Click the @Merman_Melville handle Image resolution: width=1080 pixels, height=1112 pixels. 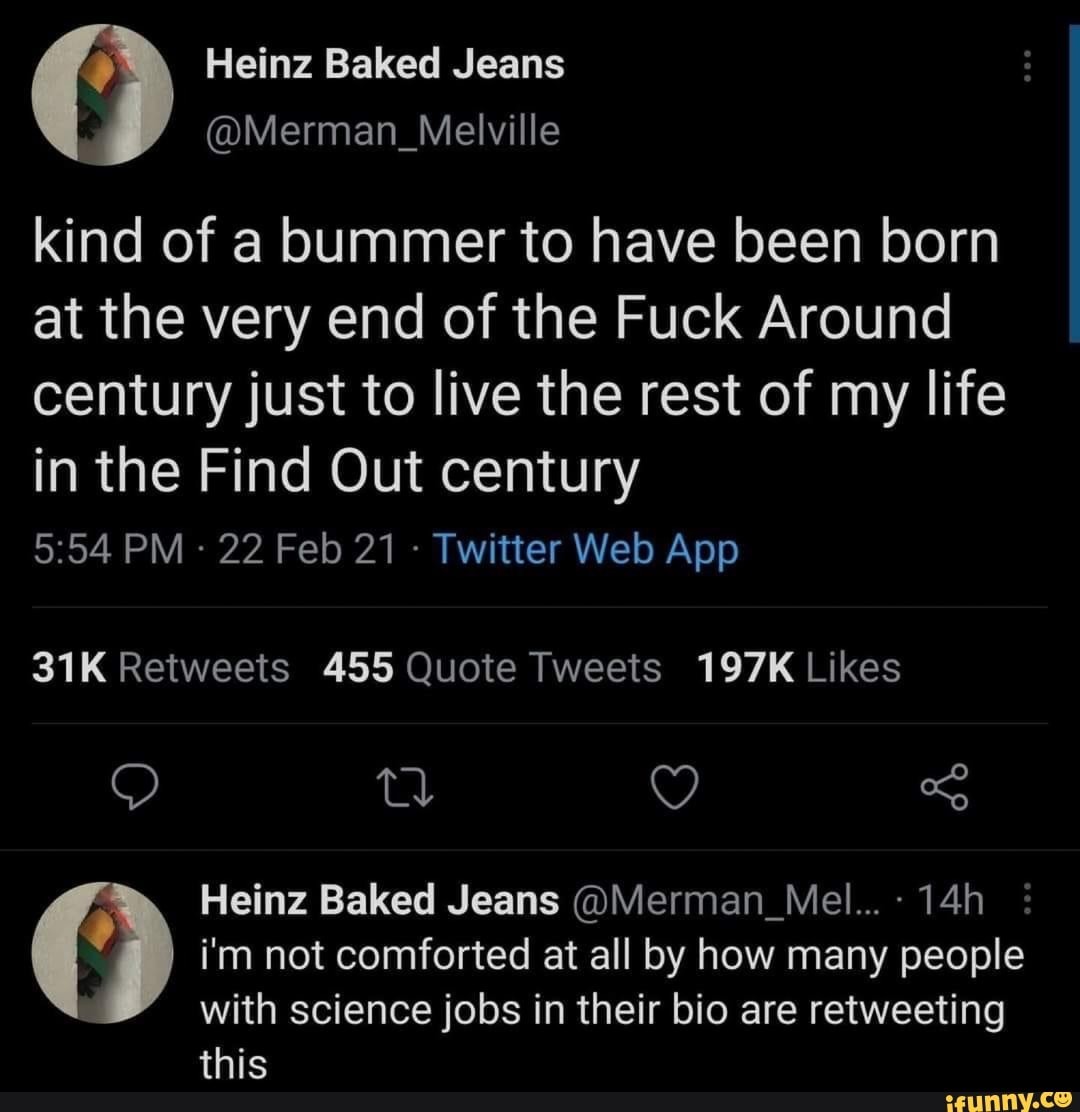381,129
